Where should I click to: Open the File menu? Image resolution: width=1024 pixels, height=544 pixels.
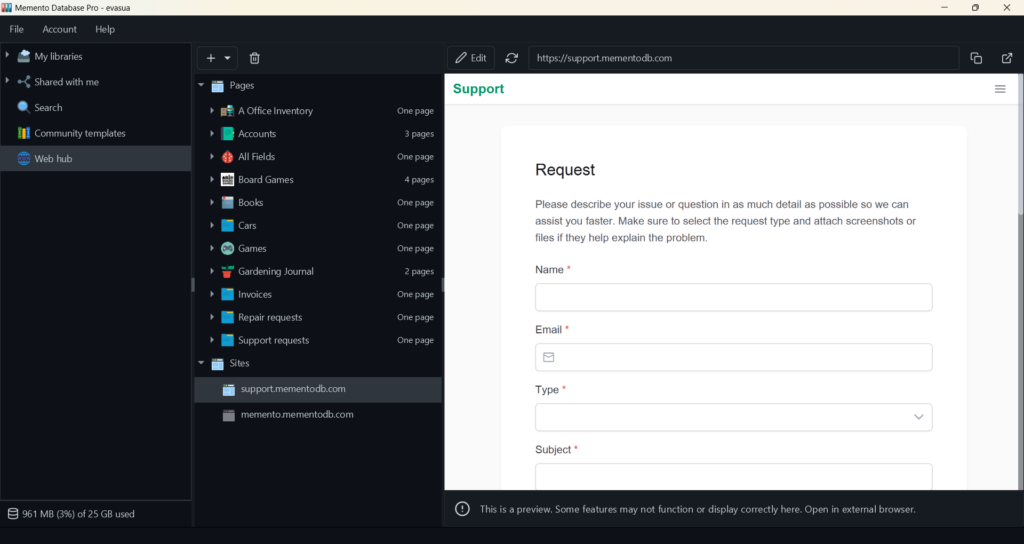(16, 29)
